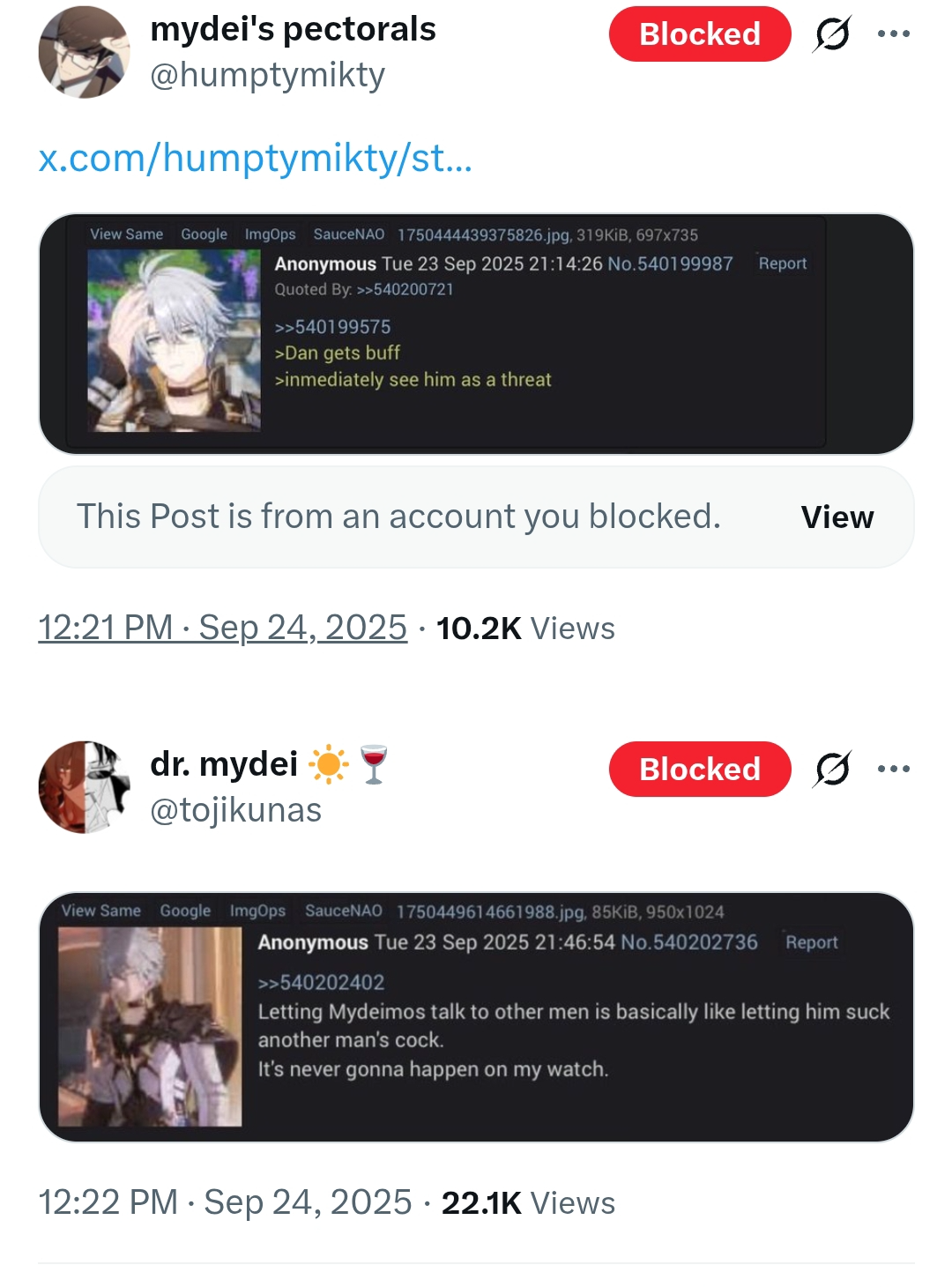Open the Grok icon beside humptymikty's Blocked button
Viewport: 952px width, 1287px height.
pyautogui.click(x=832, y=34)
